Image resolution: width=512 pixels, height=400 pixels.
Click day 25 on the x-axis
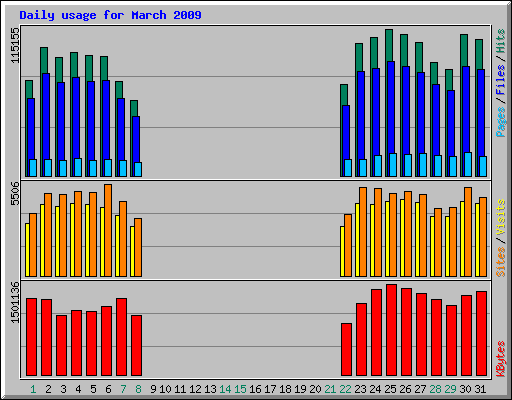[390, 389]
